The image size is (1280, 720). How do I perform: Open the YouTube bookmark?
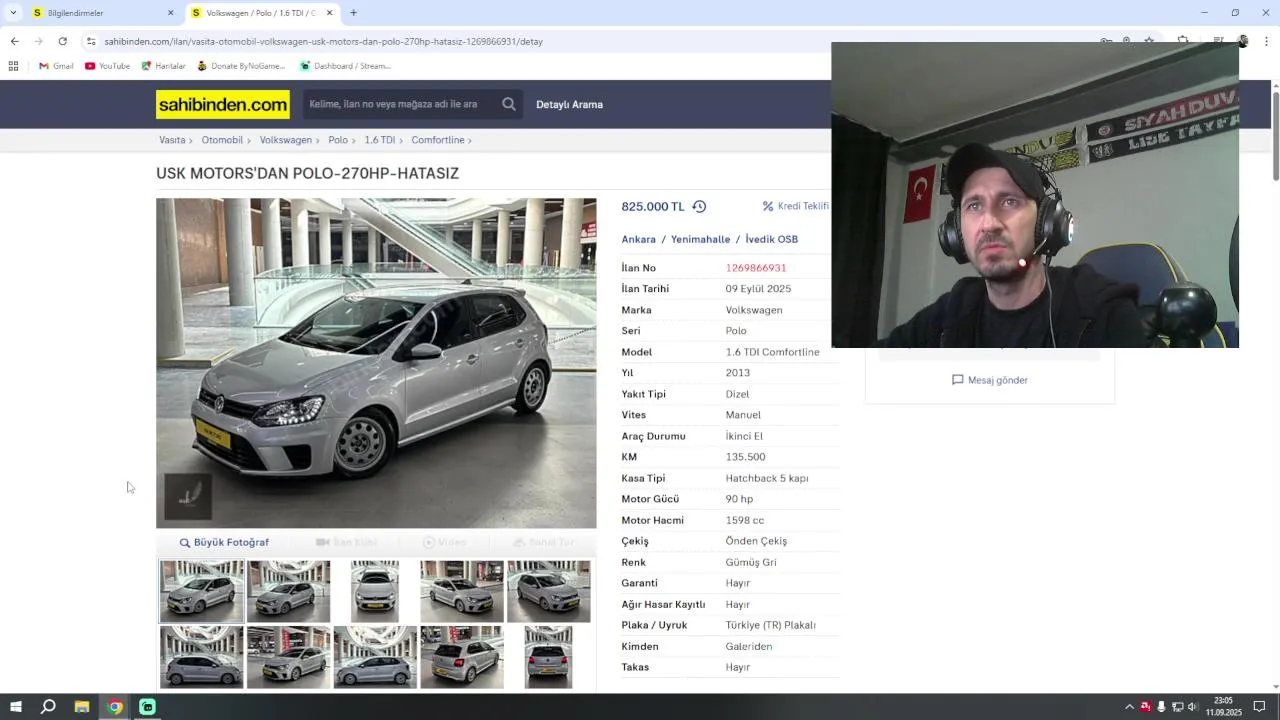(x=107, y=66)
